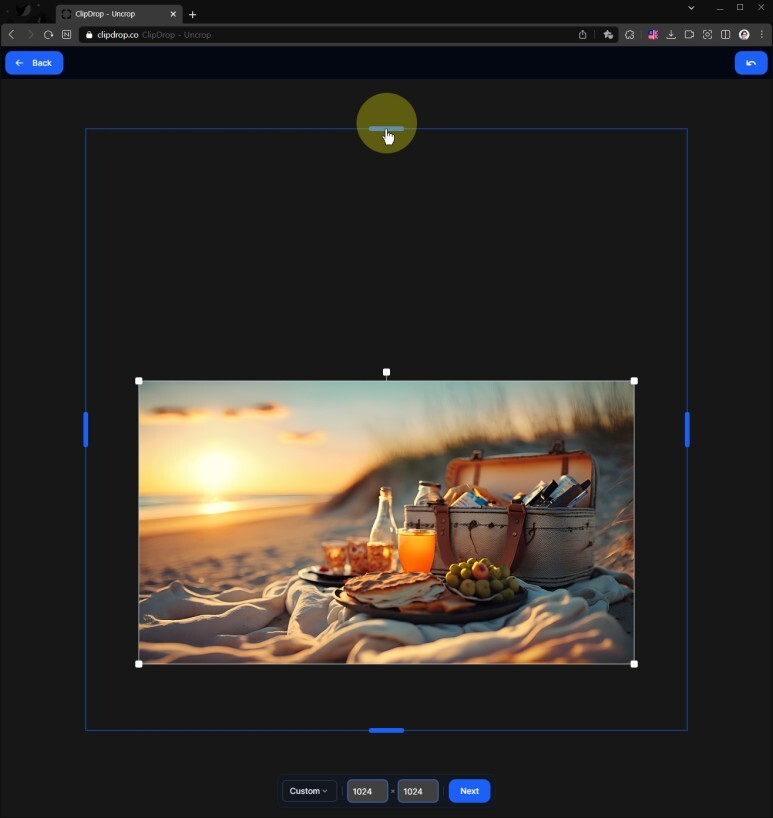This screenshot has height=818, width=773.
Task: Click the height input field right of ×
Action: pos(418,791)
